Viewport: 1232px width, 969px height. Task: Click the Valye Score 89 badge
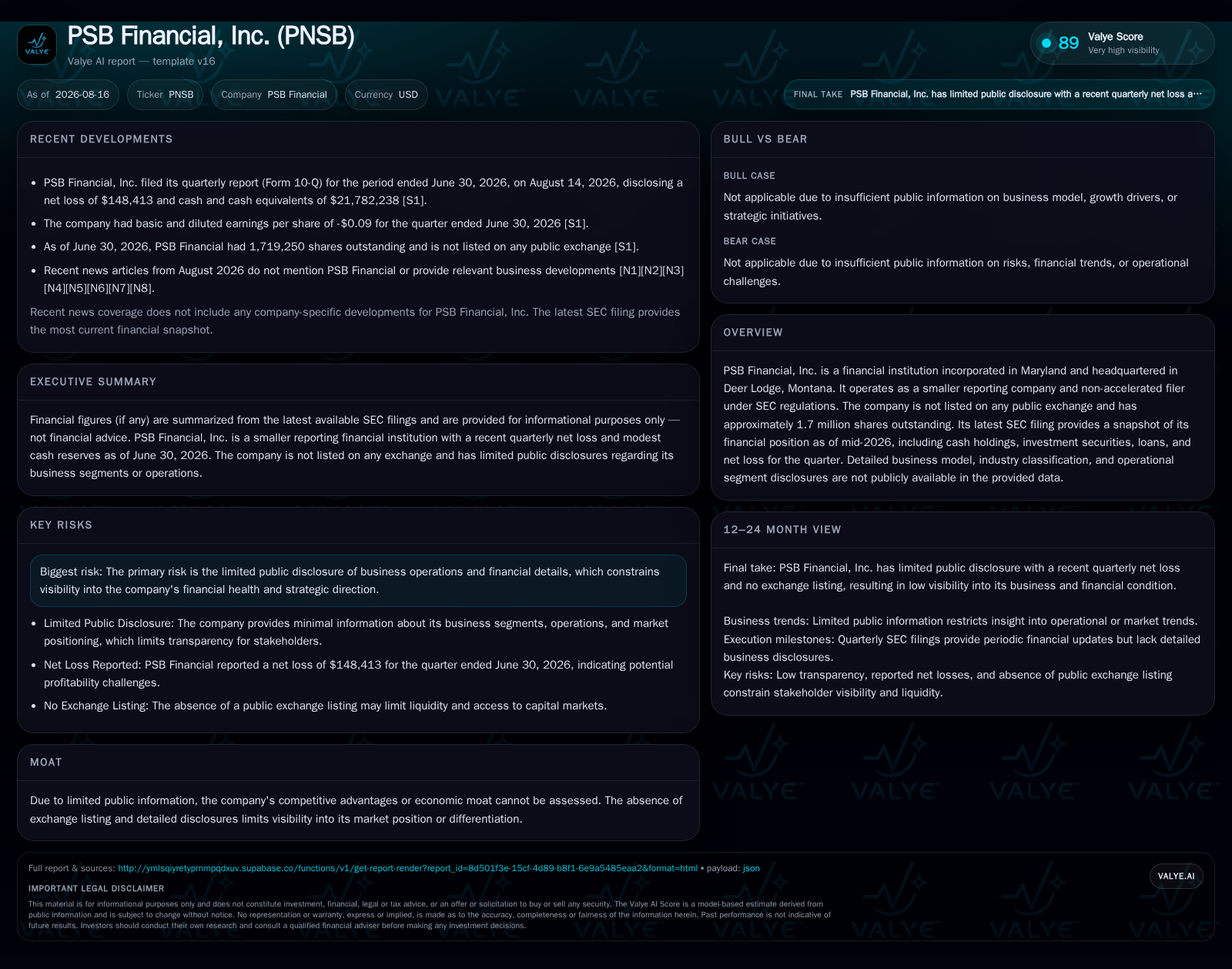[1122, 43]
